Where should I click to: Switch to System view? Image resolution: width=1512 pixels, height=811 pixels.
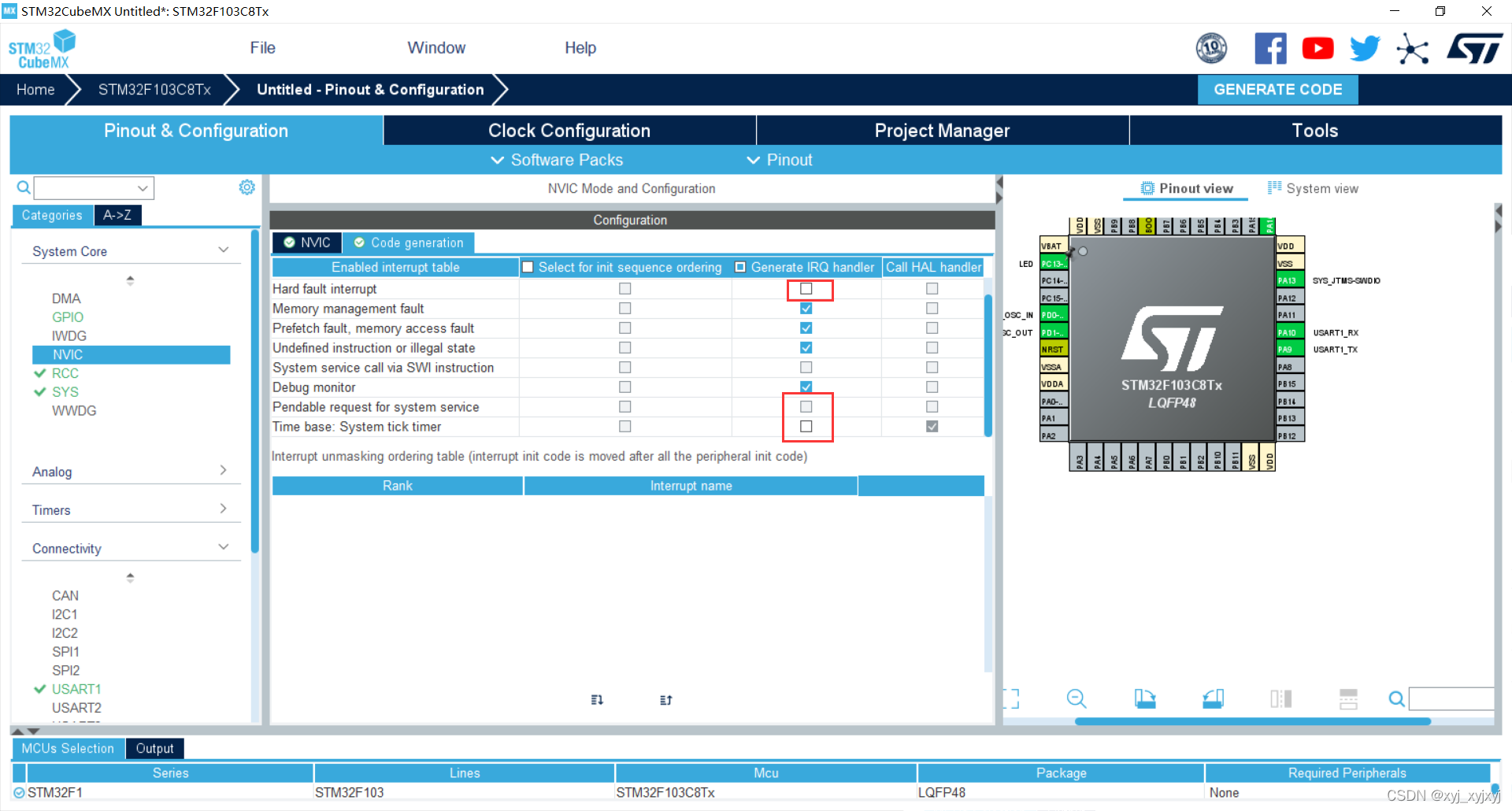[1313, 189]
